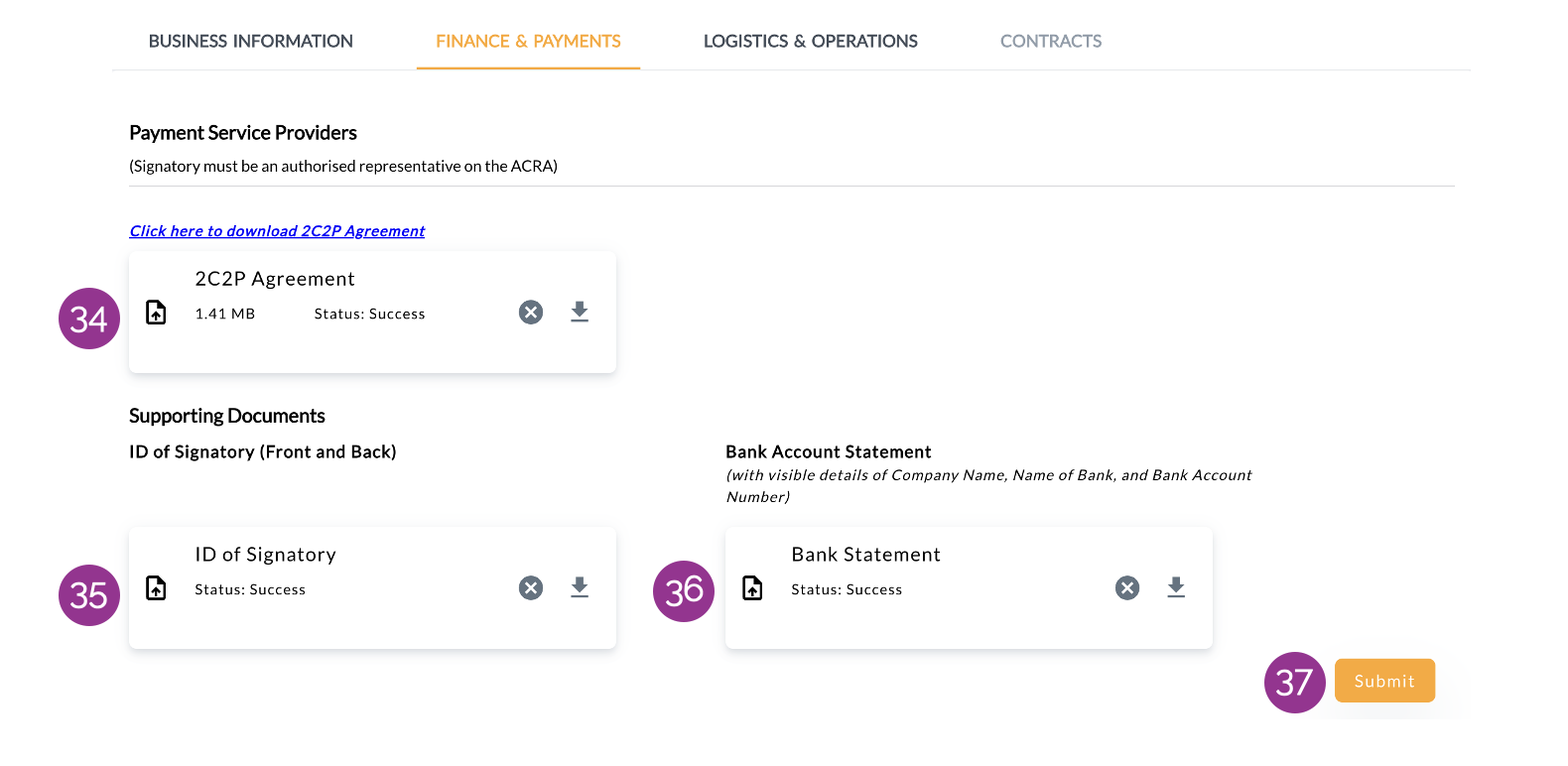Download the uploaded 2C2P Agreement file
The width and height of the screenshot is (1568, 766).
580,313
